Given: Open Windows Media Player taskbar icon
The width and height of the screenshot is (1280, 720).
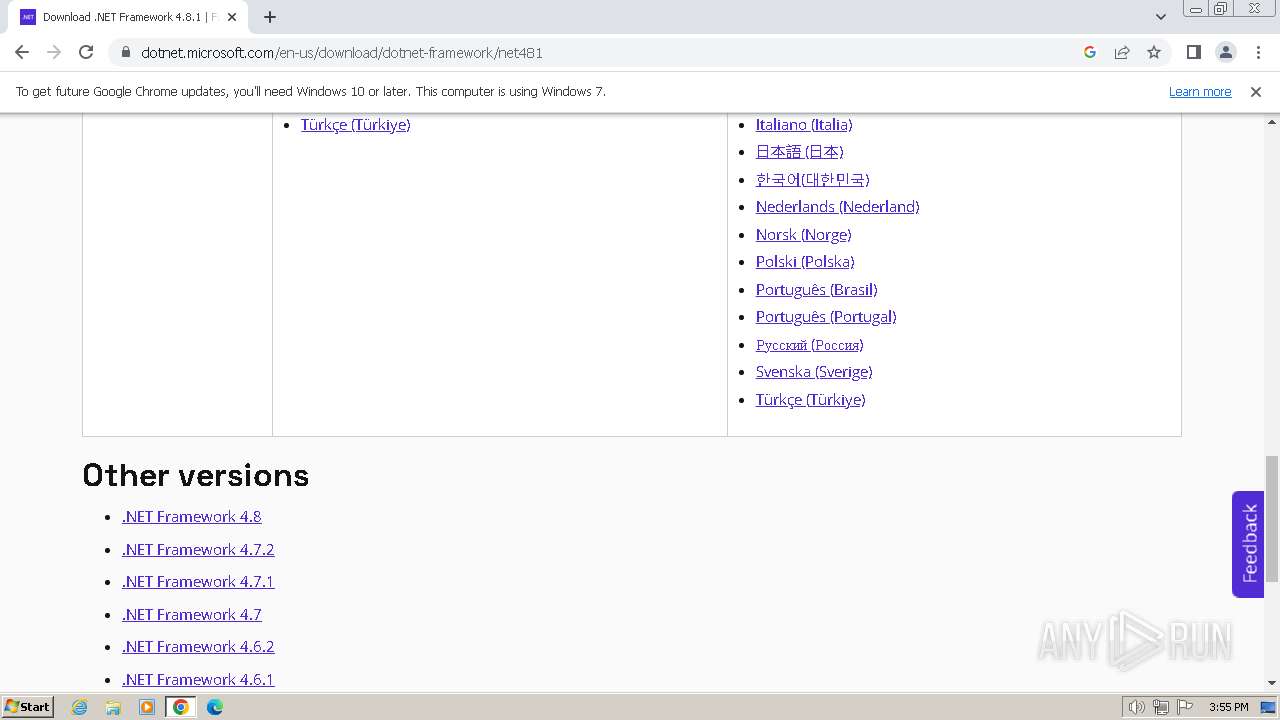Looking at the screenshot, I should (x=147, y=707).
